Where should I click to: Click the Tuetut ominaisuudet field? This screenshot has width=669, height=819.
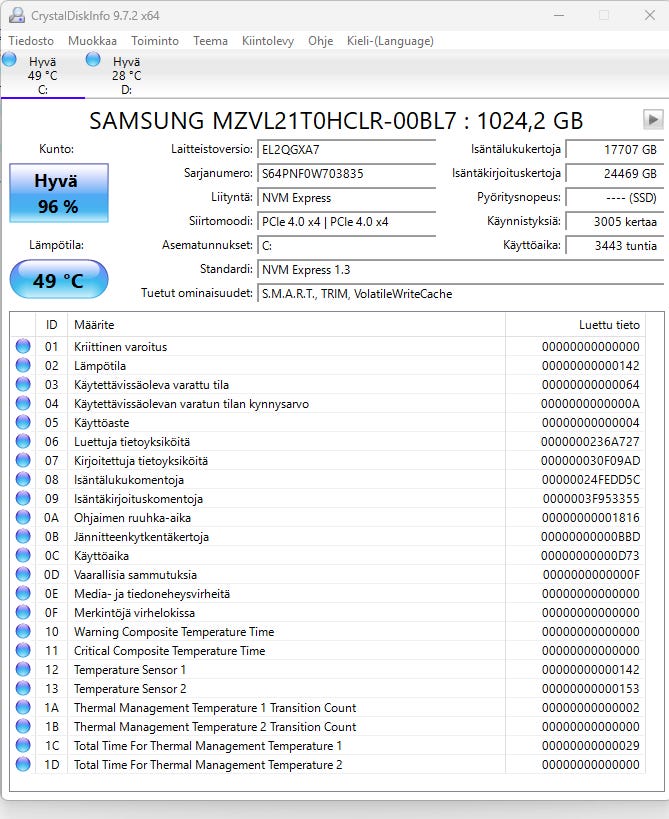(x=460, y=294)
